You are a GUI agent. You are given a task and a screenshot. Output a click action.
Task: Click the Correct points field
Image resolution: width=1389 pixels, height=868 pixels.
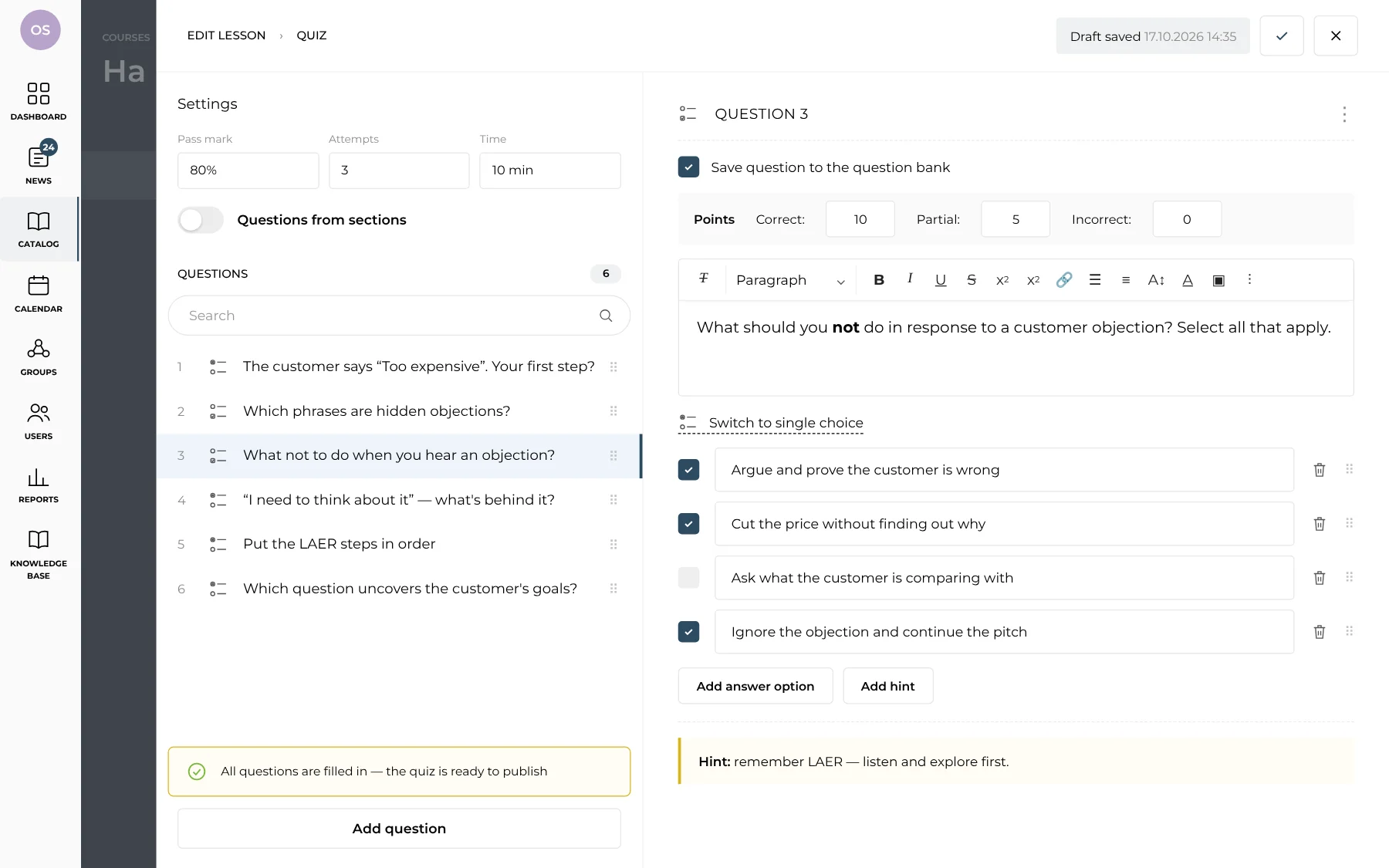[x=860, y=219]
